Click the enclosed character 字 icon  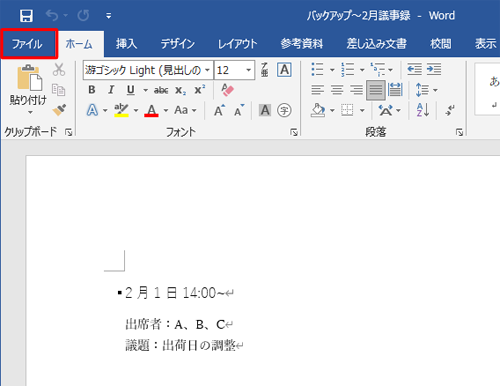coord(284,110)
